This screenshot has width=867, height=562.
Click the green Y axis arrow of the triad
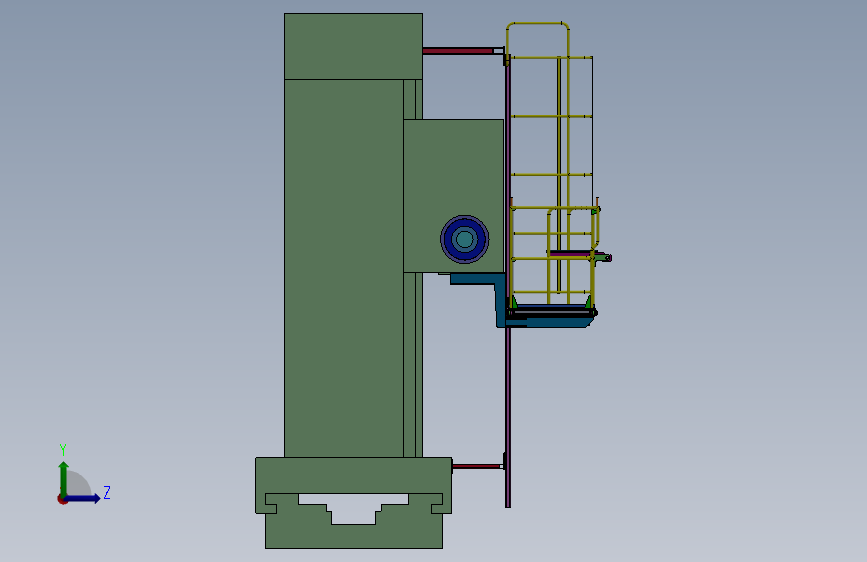[64, 478]
